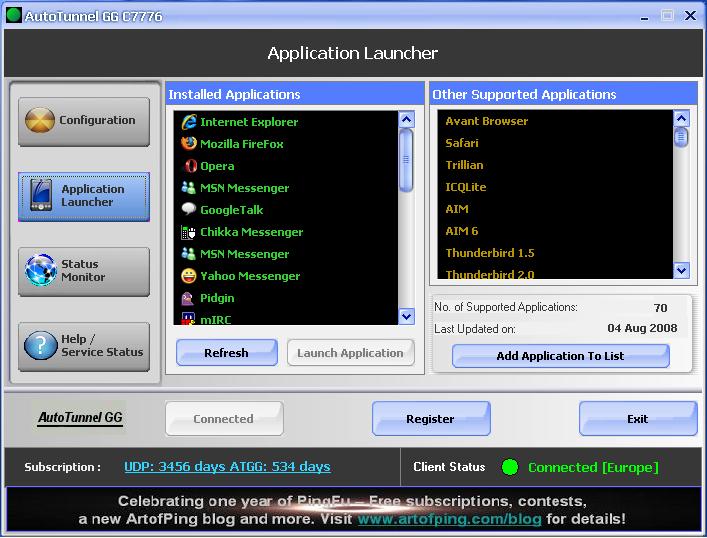The image size is (707, 538).
Task: Select GoogleTalk in installed list
Action: (286, 210)
